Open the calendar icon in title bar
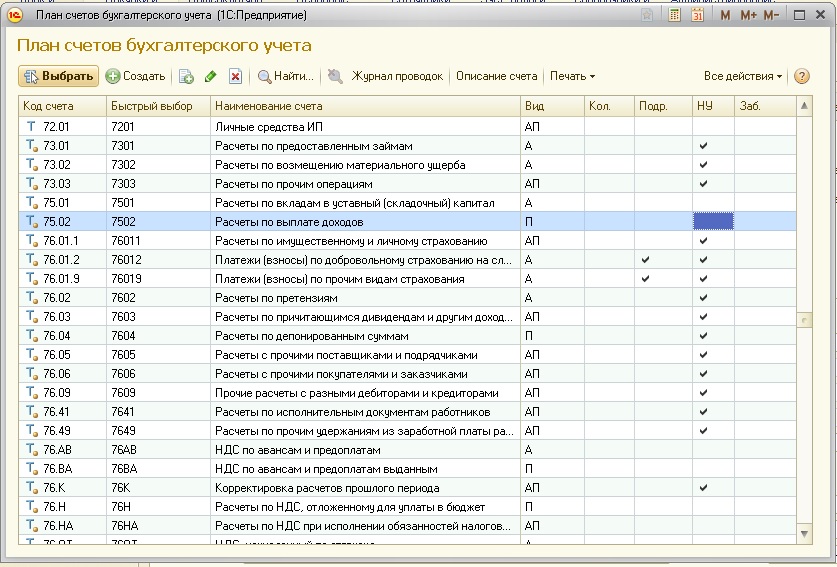Screen dimensions: 837x567 (698, 16)
